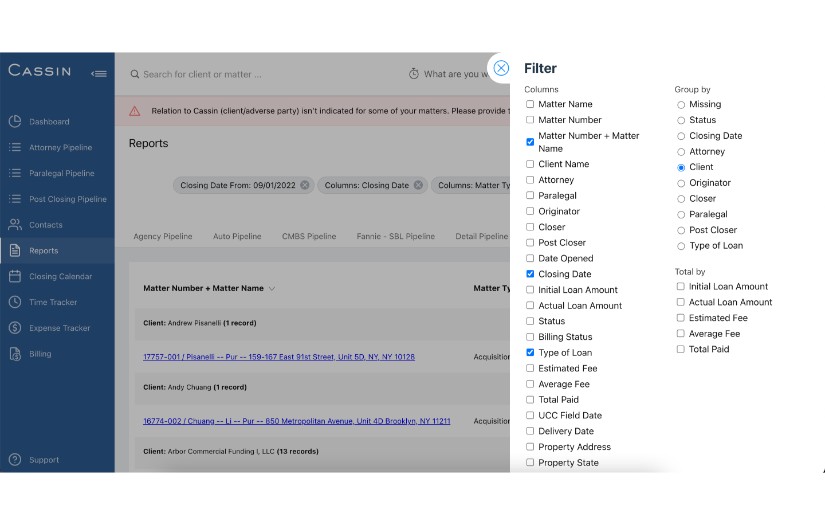Image resolution: width=825 pixels, height=525 pixels.
Task: Remove the Closing Date From filter chip
Action: click(x=305, y=185)
